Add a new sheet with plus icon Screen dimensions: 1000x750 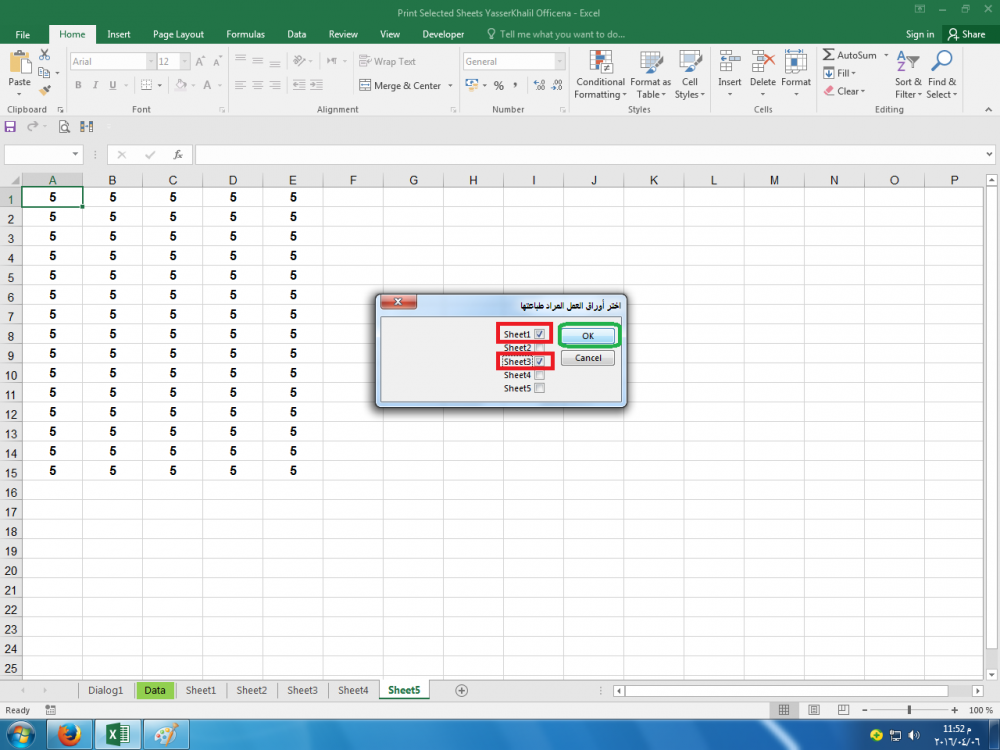461,691
